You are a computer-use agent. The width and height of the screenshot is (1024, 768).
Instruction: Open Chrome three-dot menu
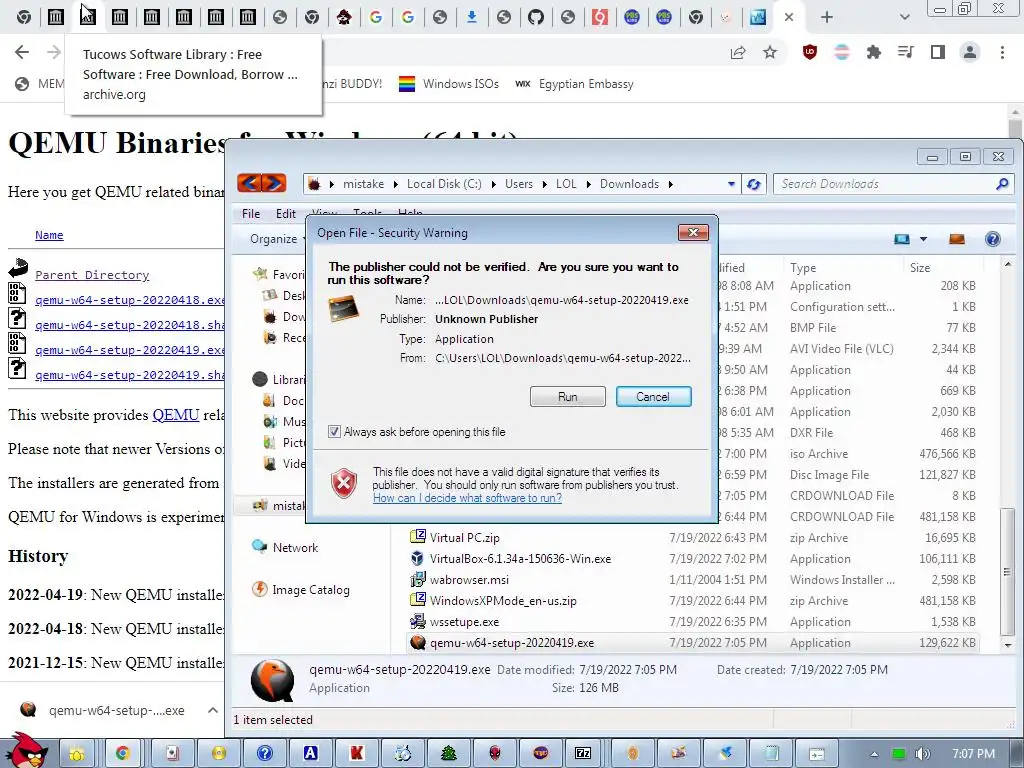pyautogui.click(x=1002, y=52)
